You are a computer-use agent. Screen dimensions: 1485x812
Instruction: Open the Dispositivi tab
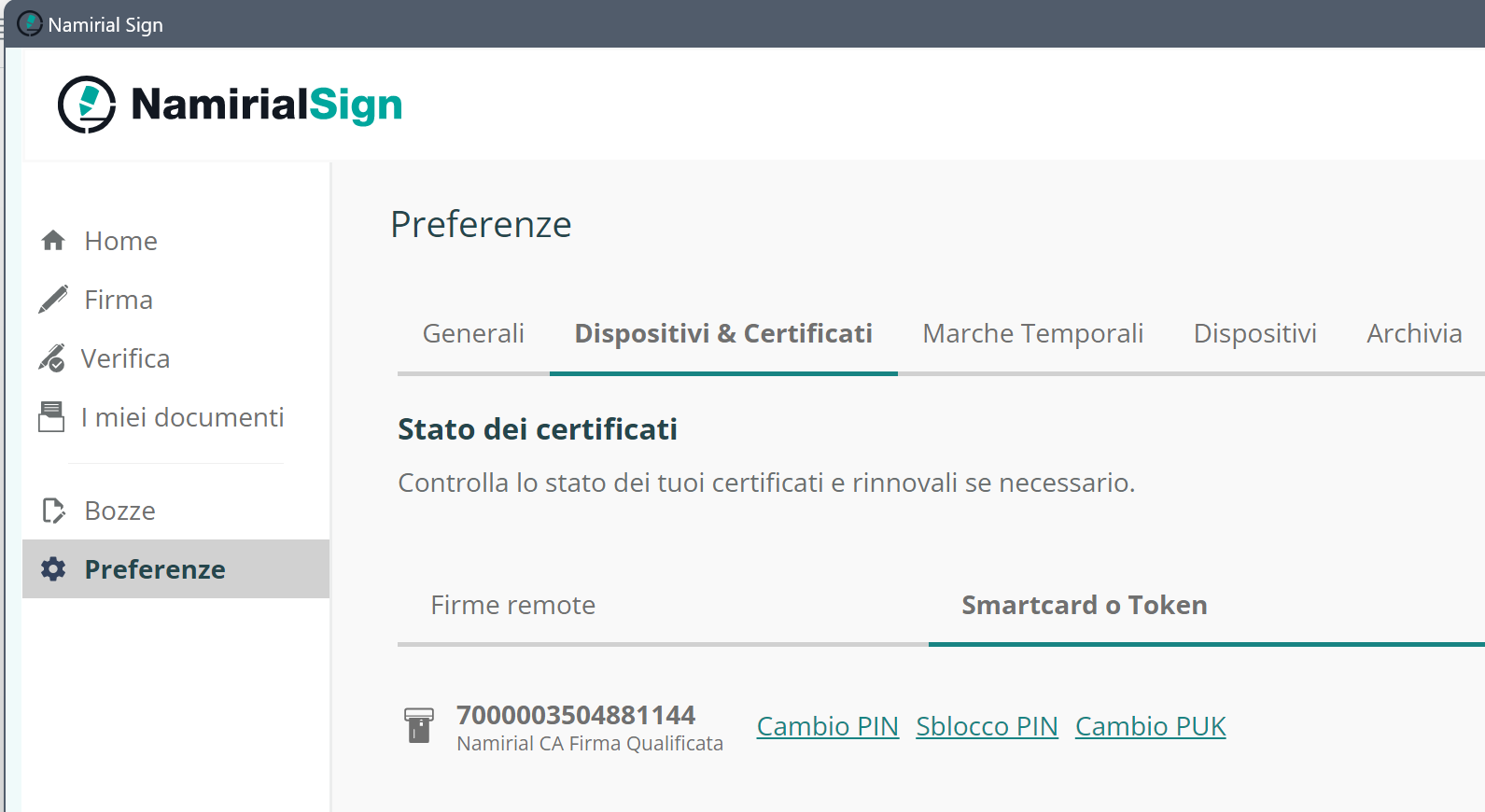[1254, 333]
